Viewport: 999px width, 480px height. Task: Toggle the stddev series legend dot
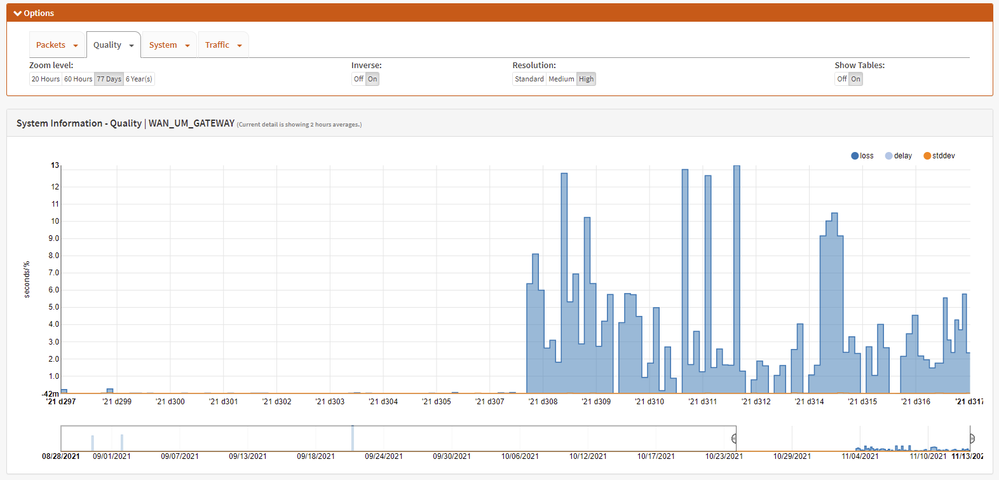point(927,156)
